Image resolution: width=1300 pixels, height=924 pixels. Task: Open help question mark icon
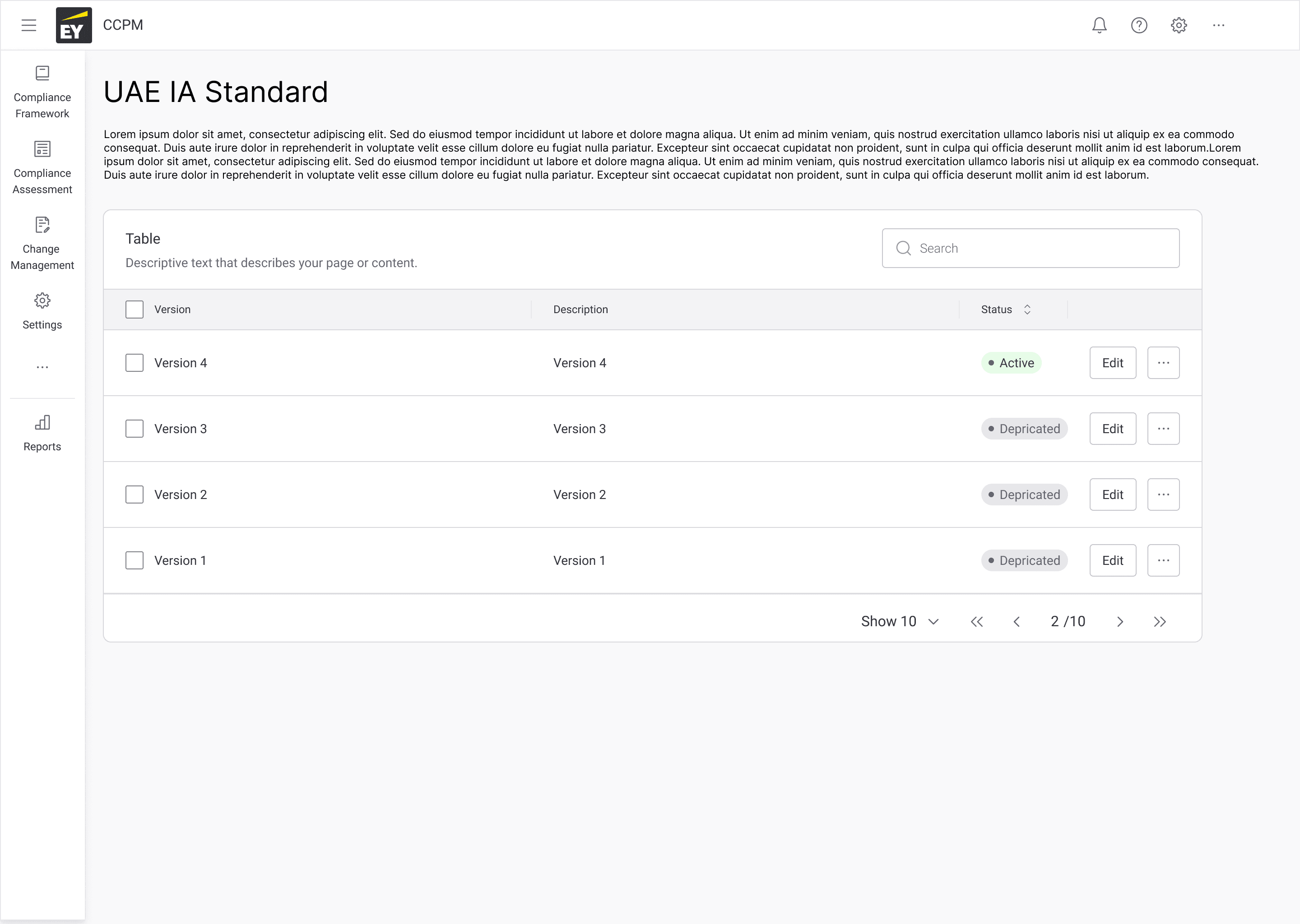point(1139,25)
